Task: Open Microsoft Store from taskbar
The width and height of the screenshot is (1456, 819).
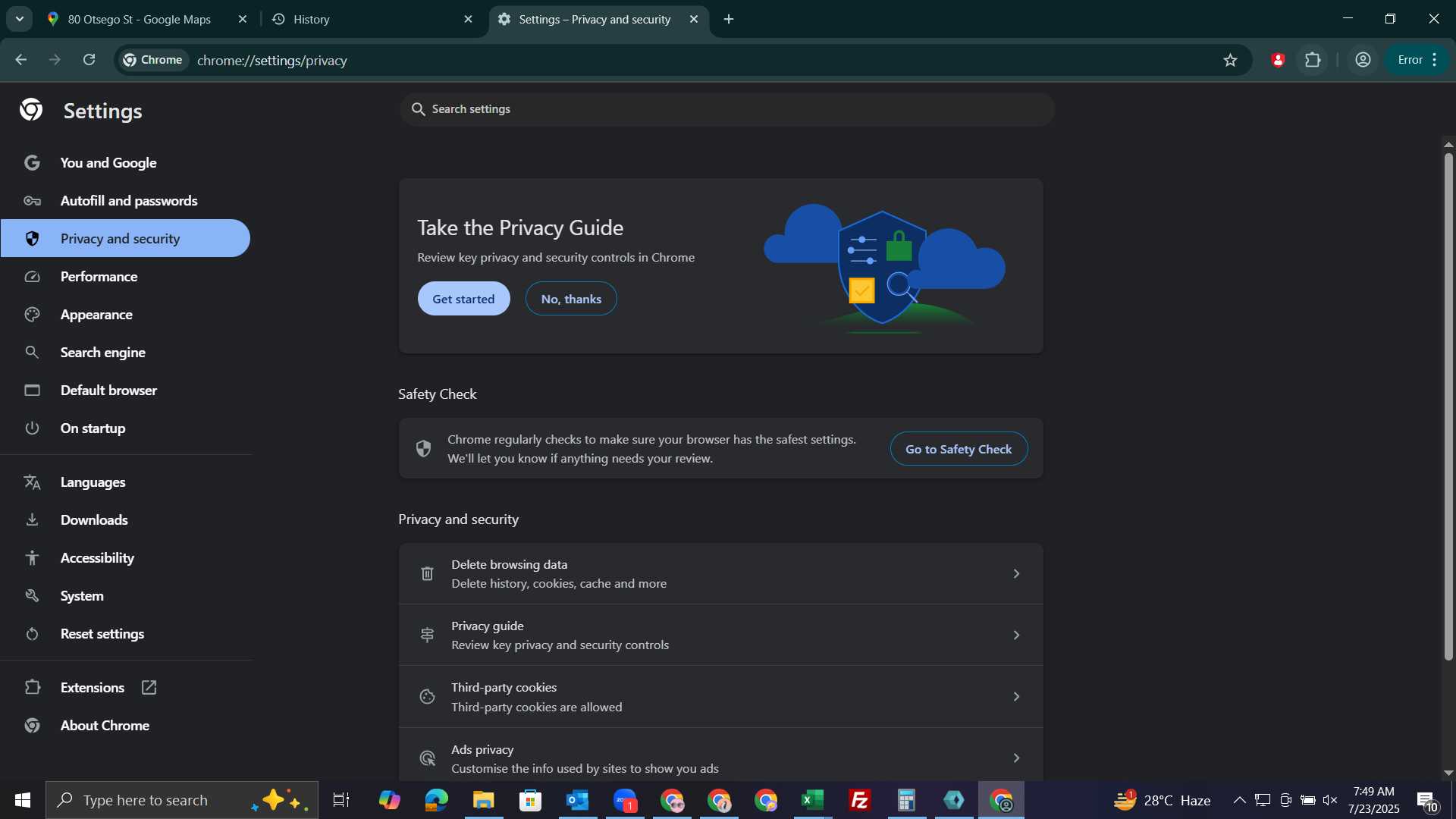Action: pyautogui.click(x=531, y=800)
